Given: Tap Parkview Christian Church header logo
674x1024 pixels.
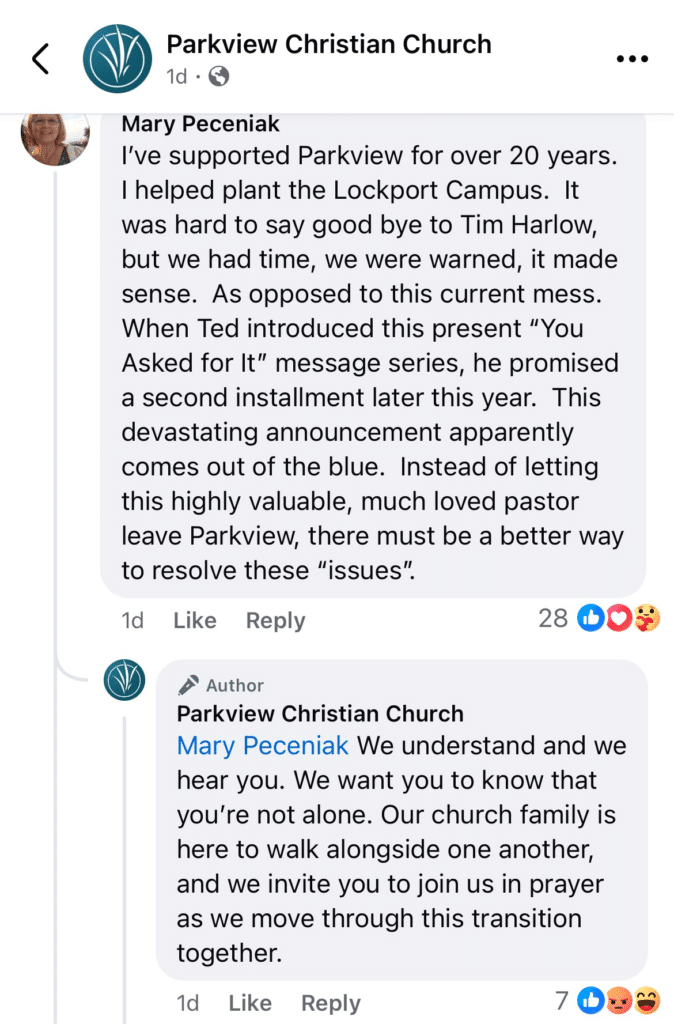Looking at the screenshot, I should 117,59.
